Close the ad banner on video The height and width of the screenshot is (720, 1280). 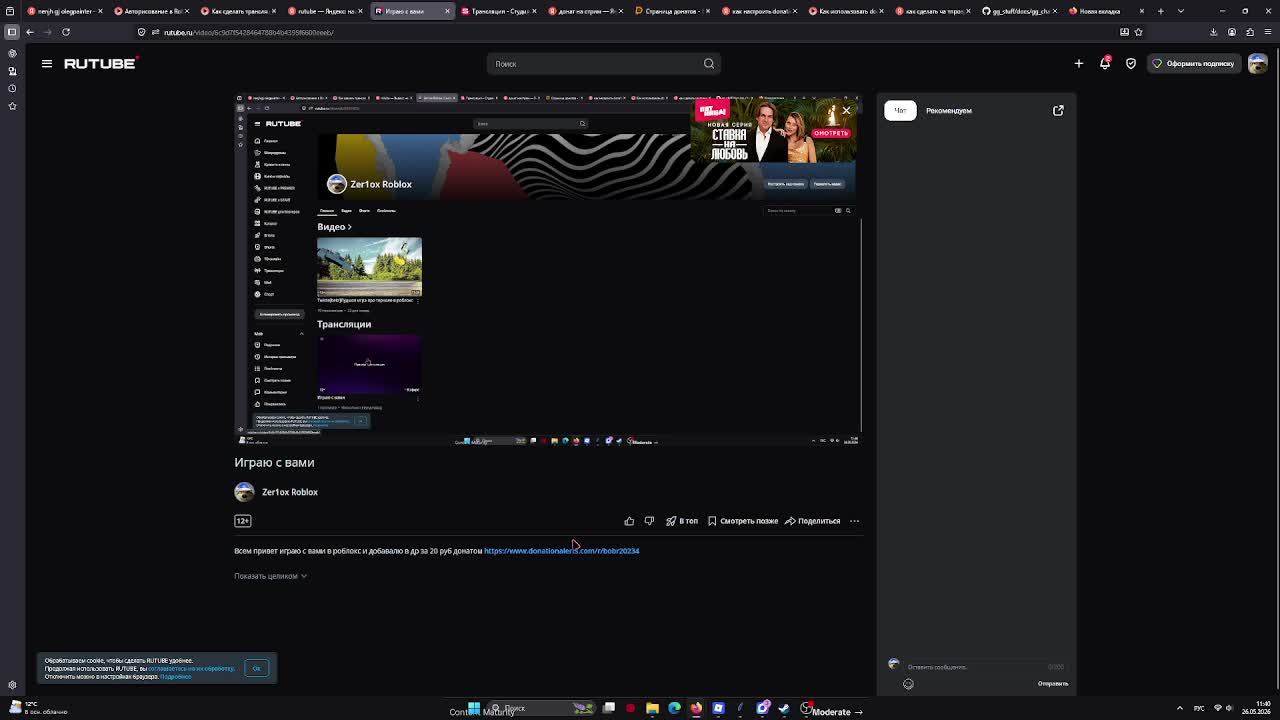click(x=846, y=110)
